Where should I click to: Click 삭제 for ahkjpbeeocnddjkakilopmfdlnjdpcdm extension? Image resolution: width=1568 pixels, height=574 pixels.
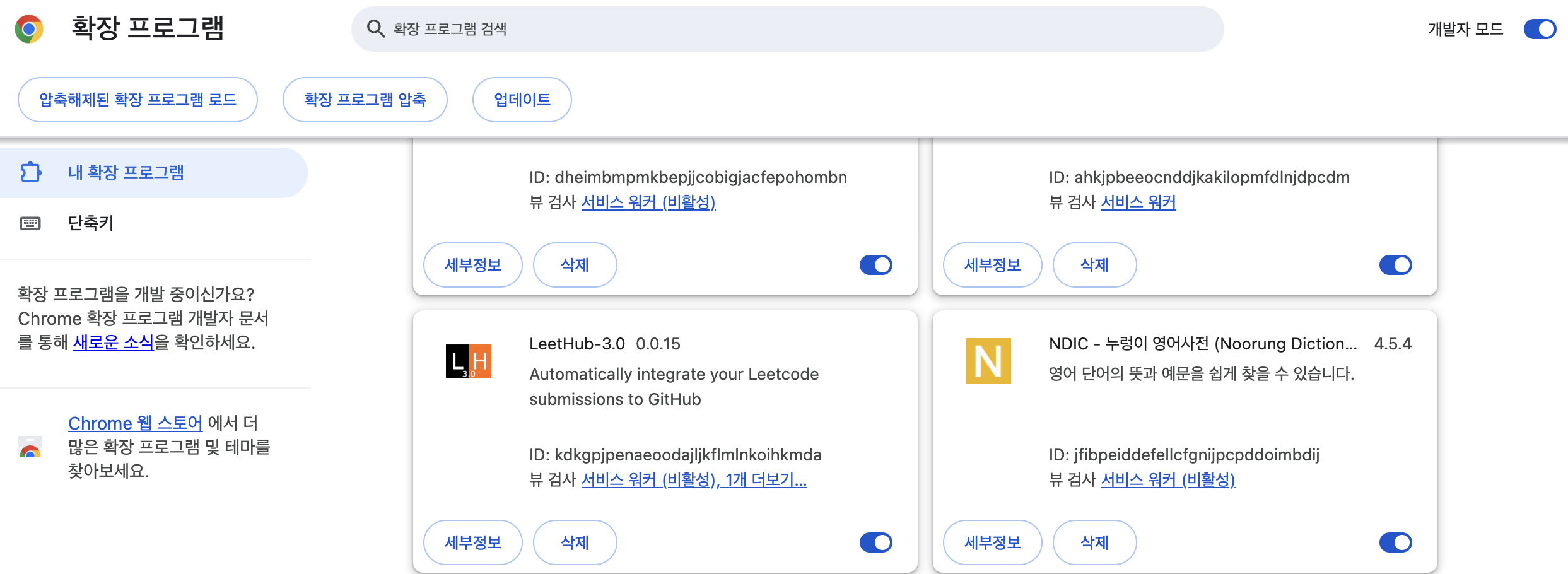coord(1095,265)
